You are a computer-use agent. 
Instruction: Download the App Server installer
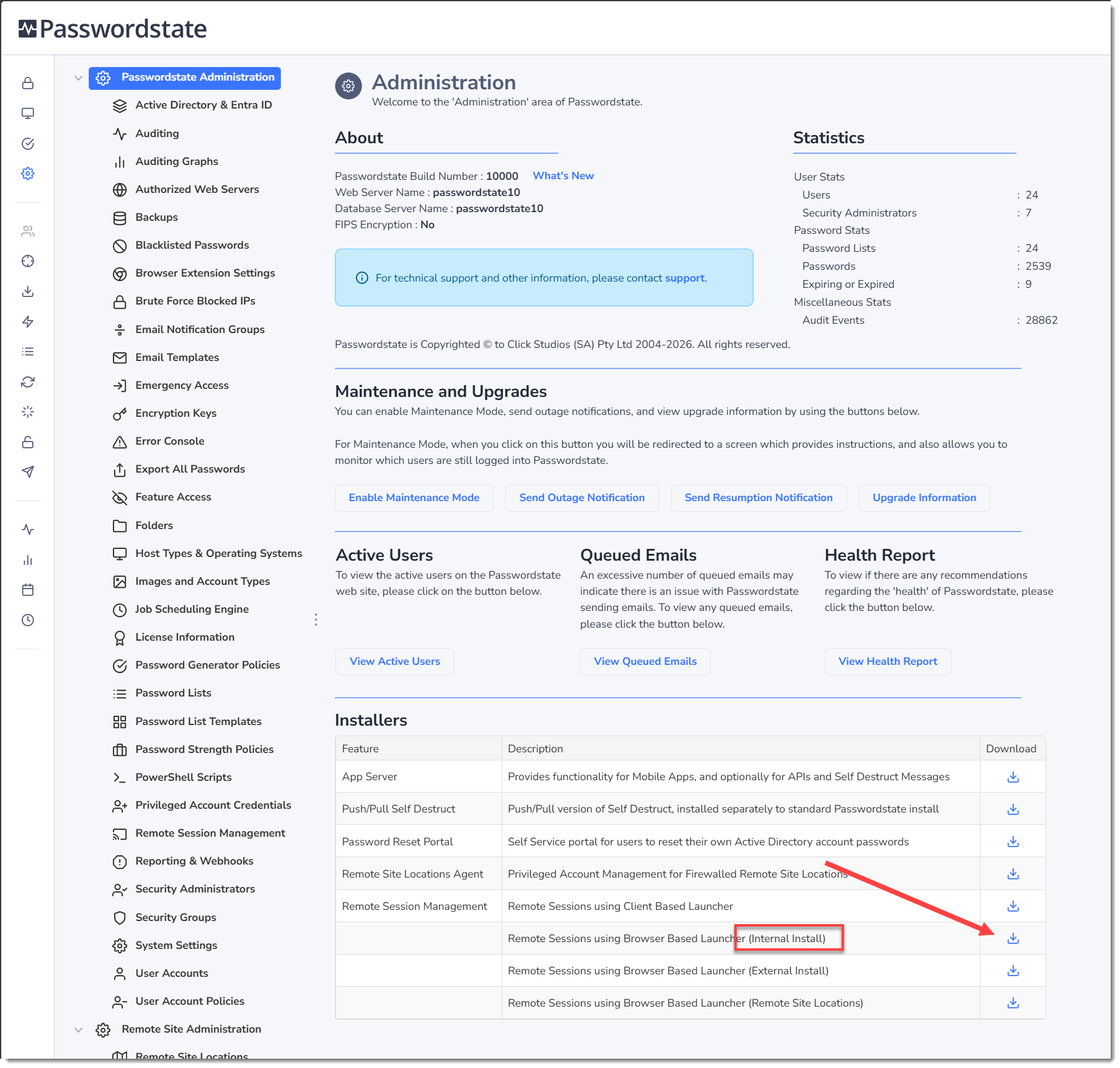[1013, 777]
